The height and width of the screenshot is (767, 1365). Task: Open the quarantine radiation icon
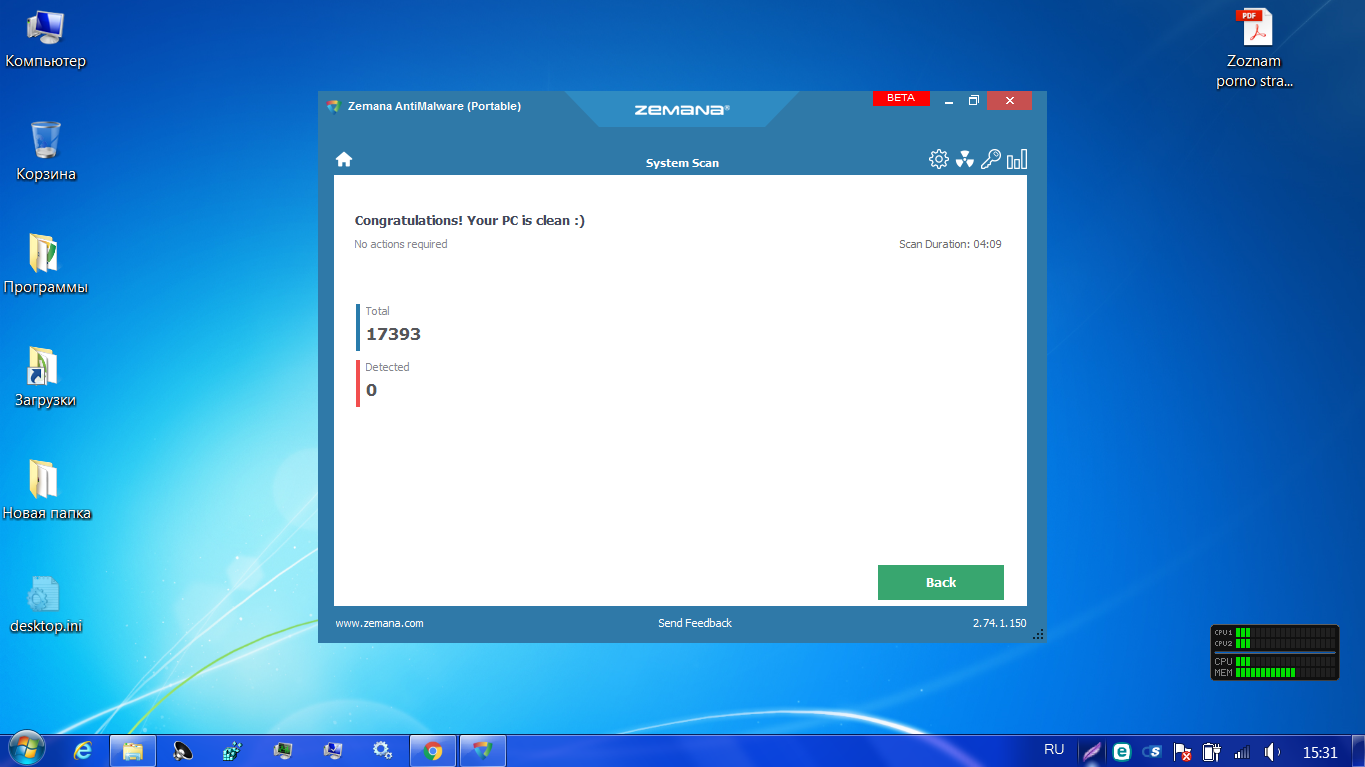tap(964, 159)
